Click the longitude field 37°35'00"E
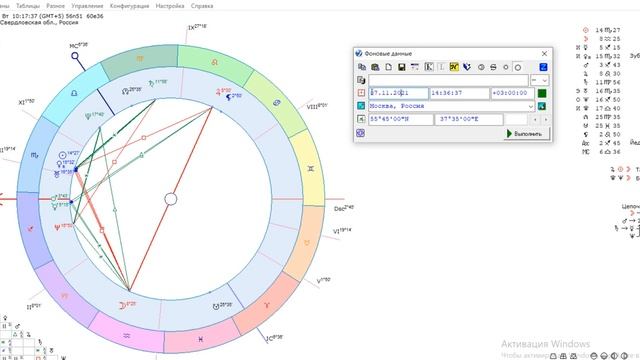 [469, 119]
